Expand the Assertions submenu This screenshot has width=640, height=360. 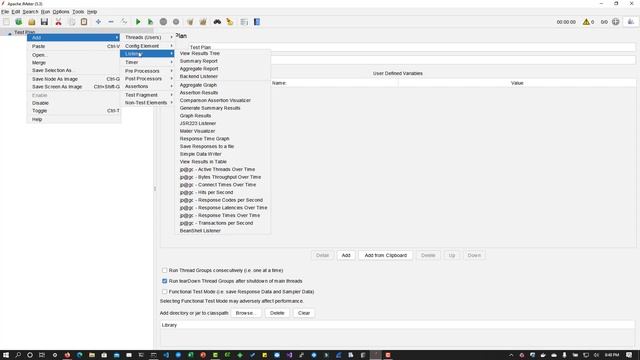coord(147,87)
